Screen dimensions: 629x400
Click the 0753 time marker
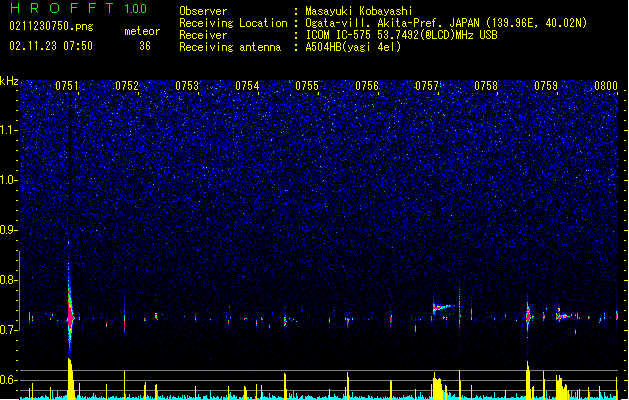coord(187,86)
